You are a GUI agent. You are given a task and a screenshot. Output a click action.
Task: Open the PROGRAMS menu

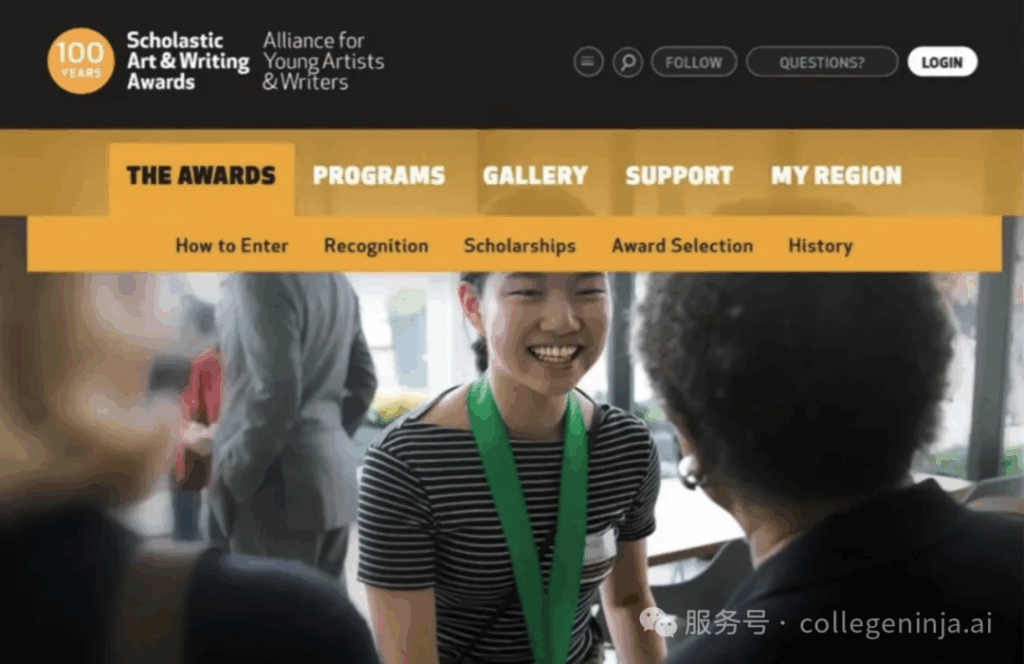(379, 176)
